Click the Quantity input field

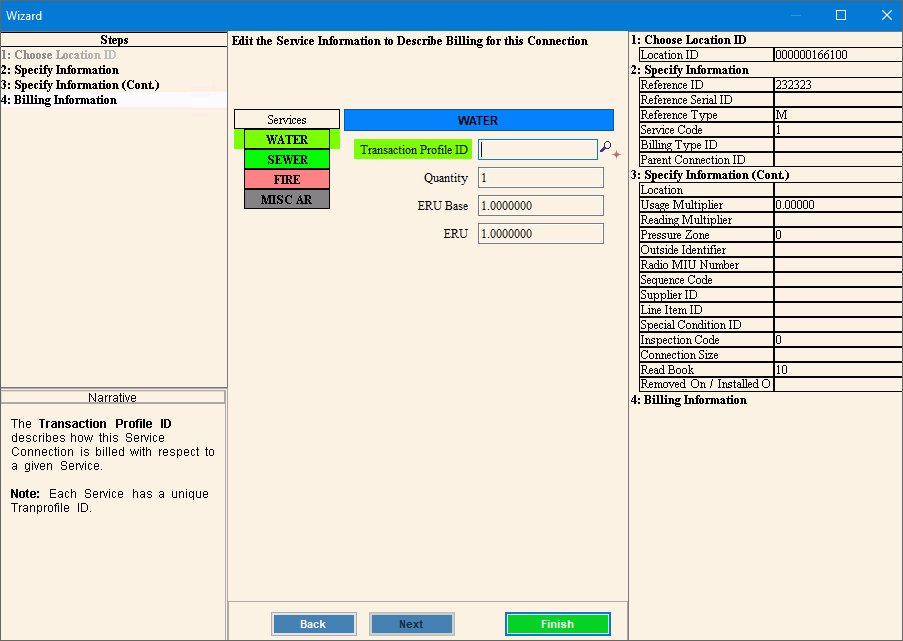[x=540, y=178]
